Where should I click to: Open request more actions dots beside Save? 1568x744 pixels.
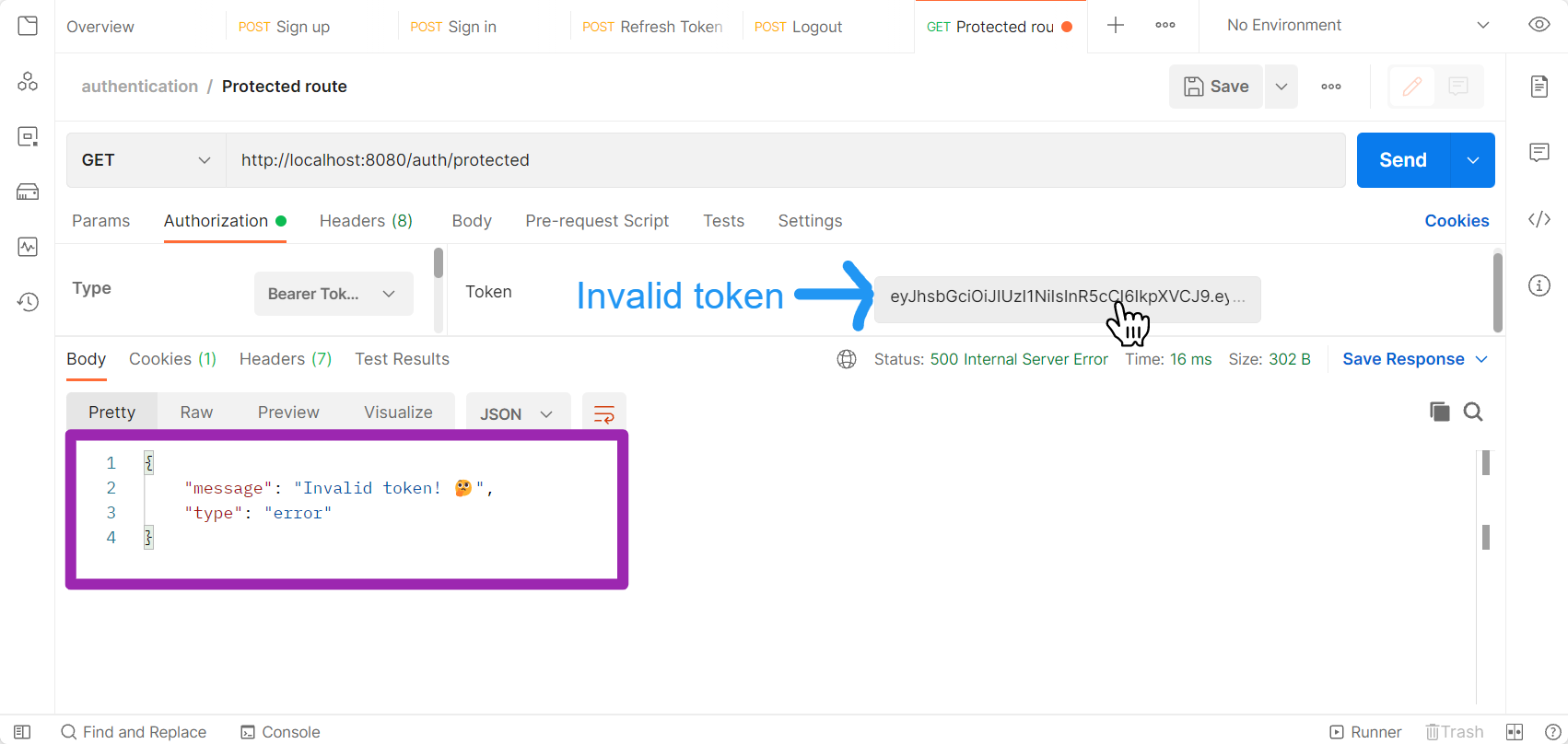coord(1331,87)
